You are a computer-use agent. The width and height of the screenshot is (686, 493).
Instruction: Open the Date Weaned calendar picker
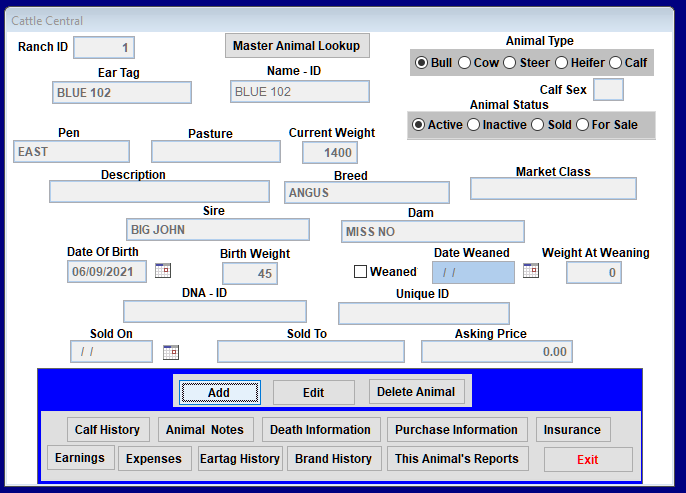(531, 270)
